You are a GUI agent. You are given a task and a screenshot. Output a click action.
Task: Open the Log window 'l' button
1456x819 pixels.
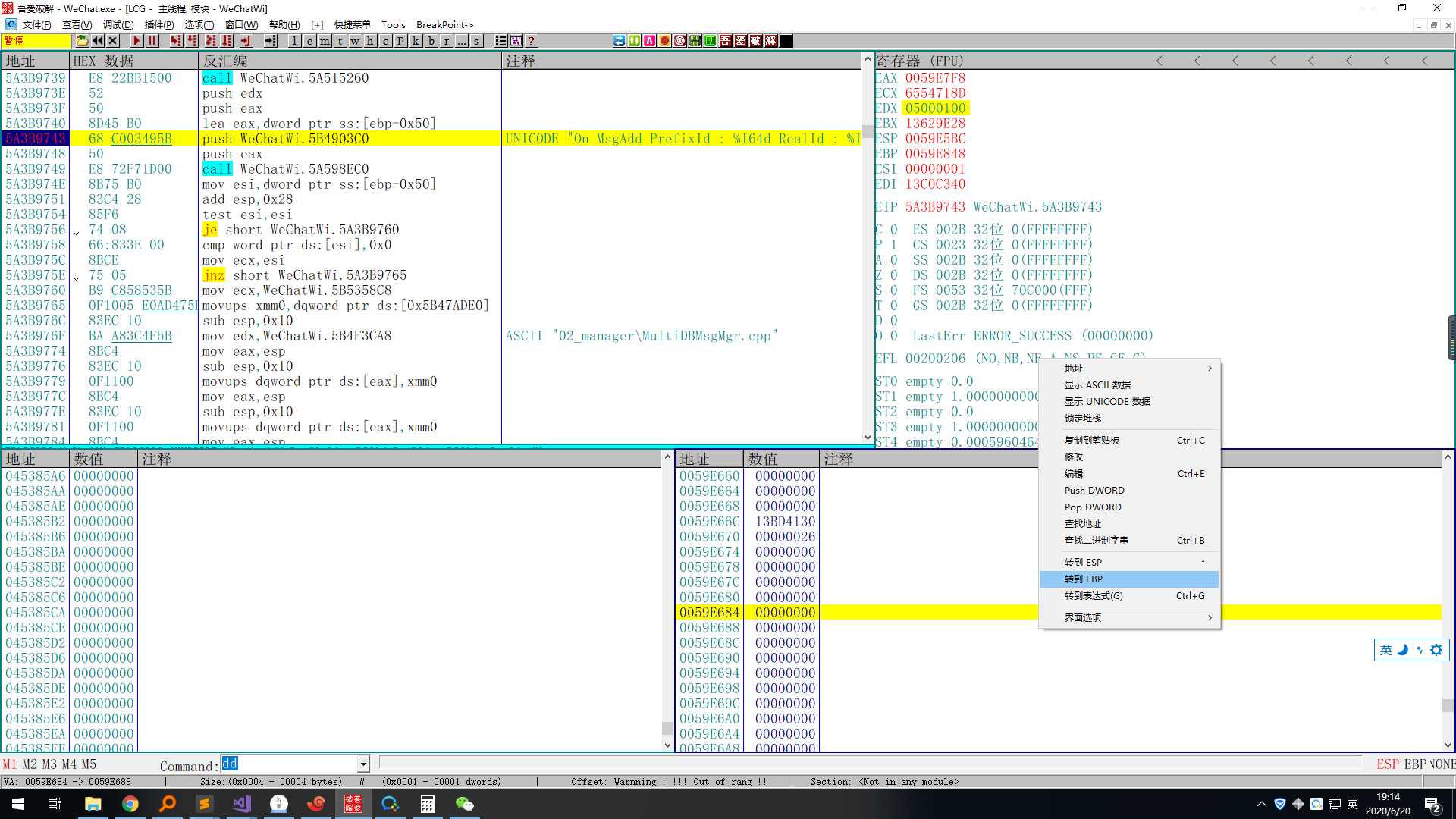294,41
